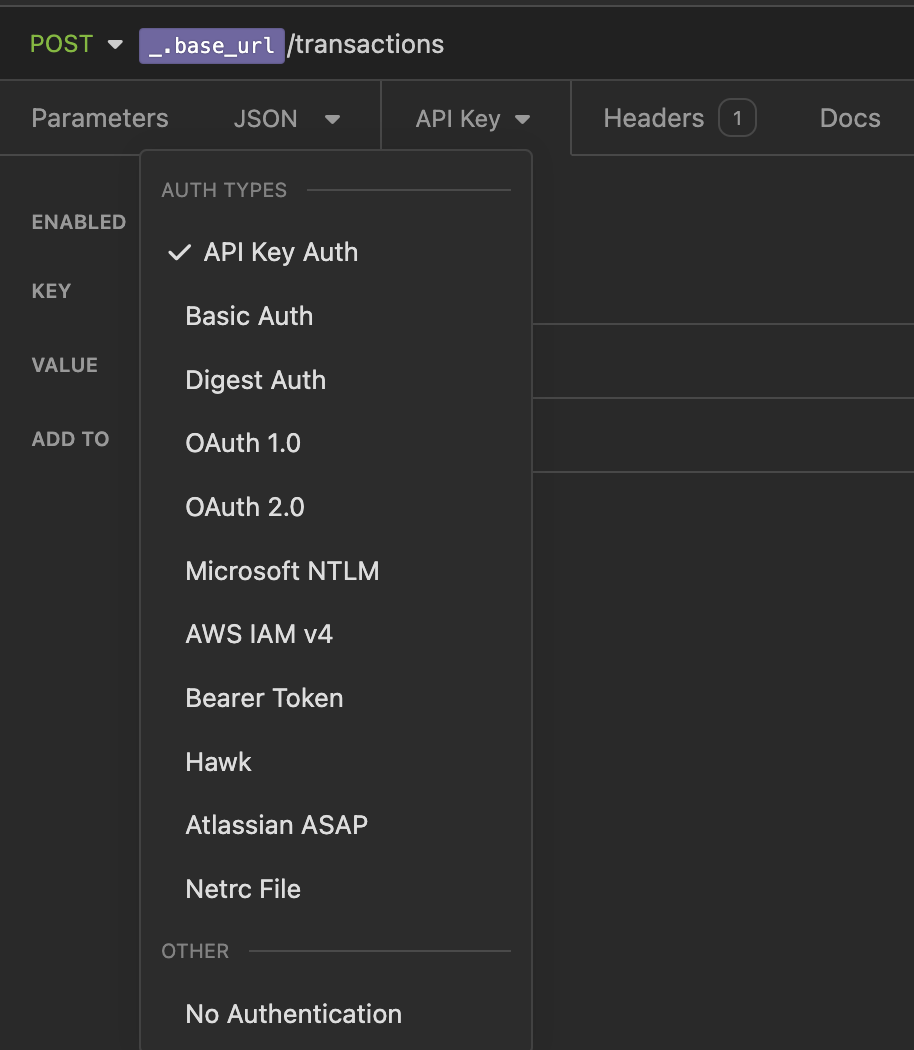Expand the JSON body type dropdown arrow

332,119
